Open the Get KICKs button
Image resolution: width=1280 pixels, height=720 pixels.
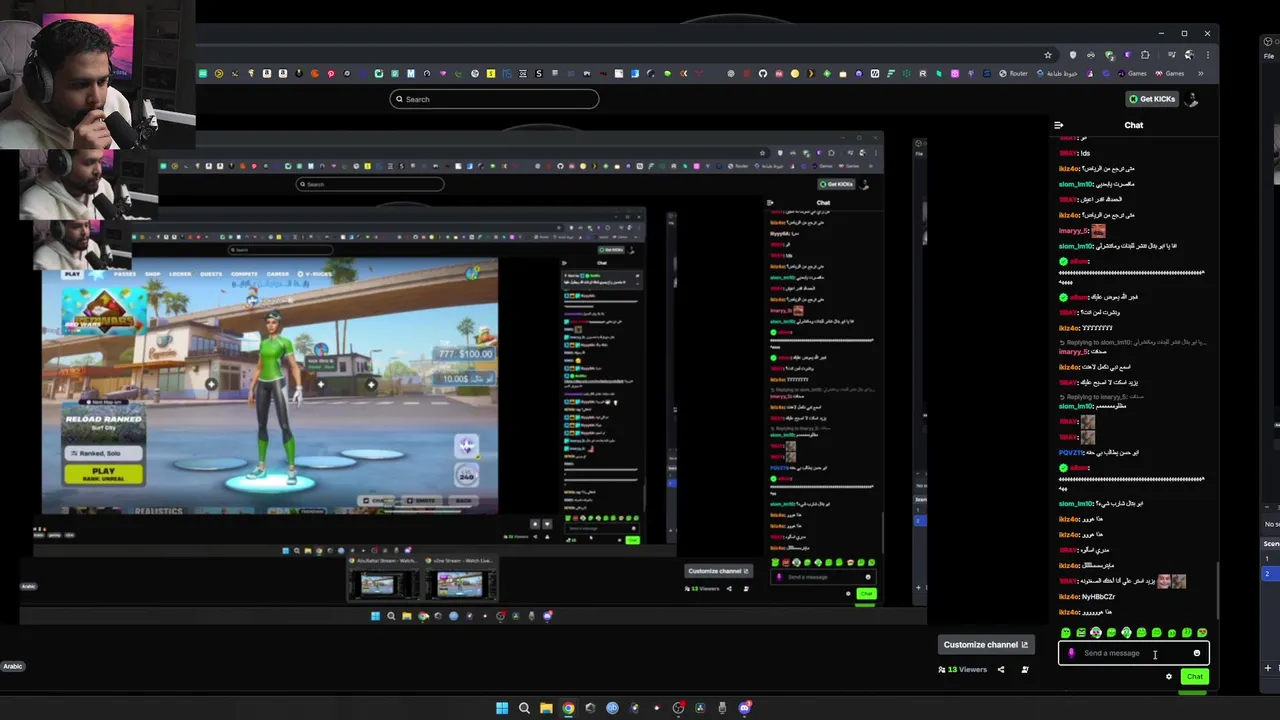pyautogui.click(x=1152, y=99)
